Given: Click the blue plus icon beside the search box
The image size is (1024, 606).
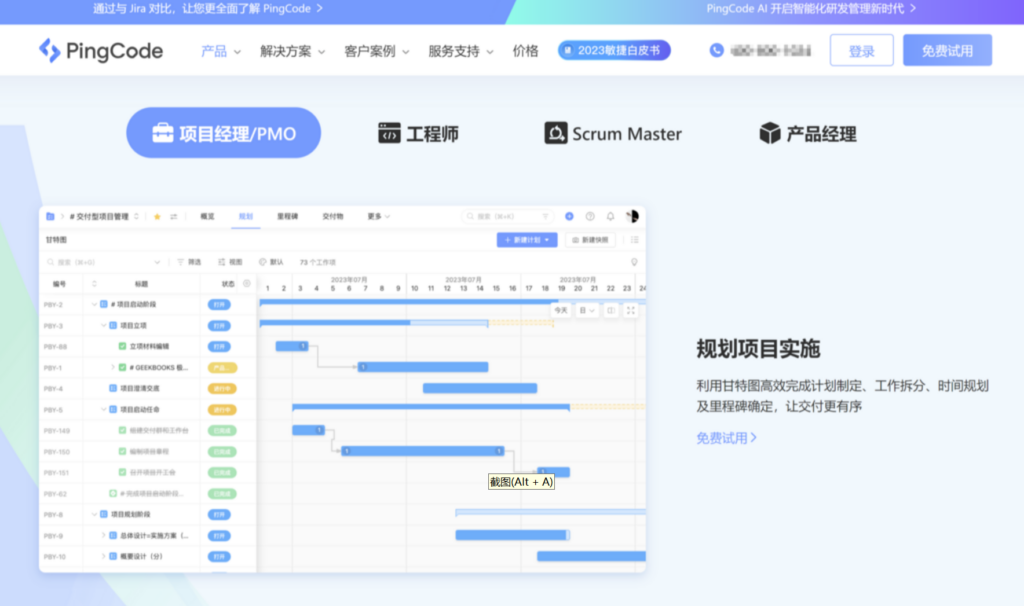Looking at the screenshot, I should point(569,216).
